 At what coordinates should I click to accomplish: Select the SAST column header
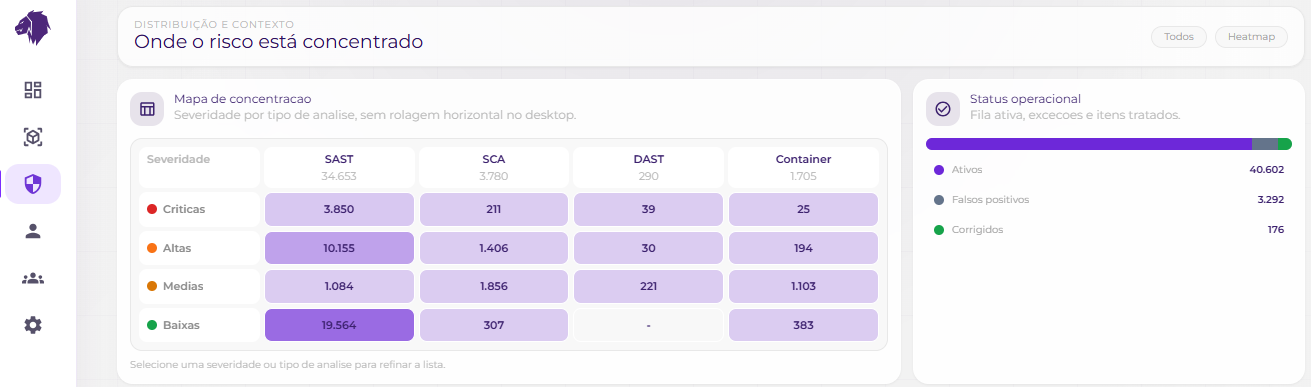pos(339,167)
